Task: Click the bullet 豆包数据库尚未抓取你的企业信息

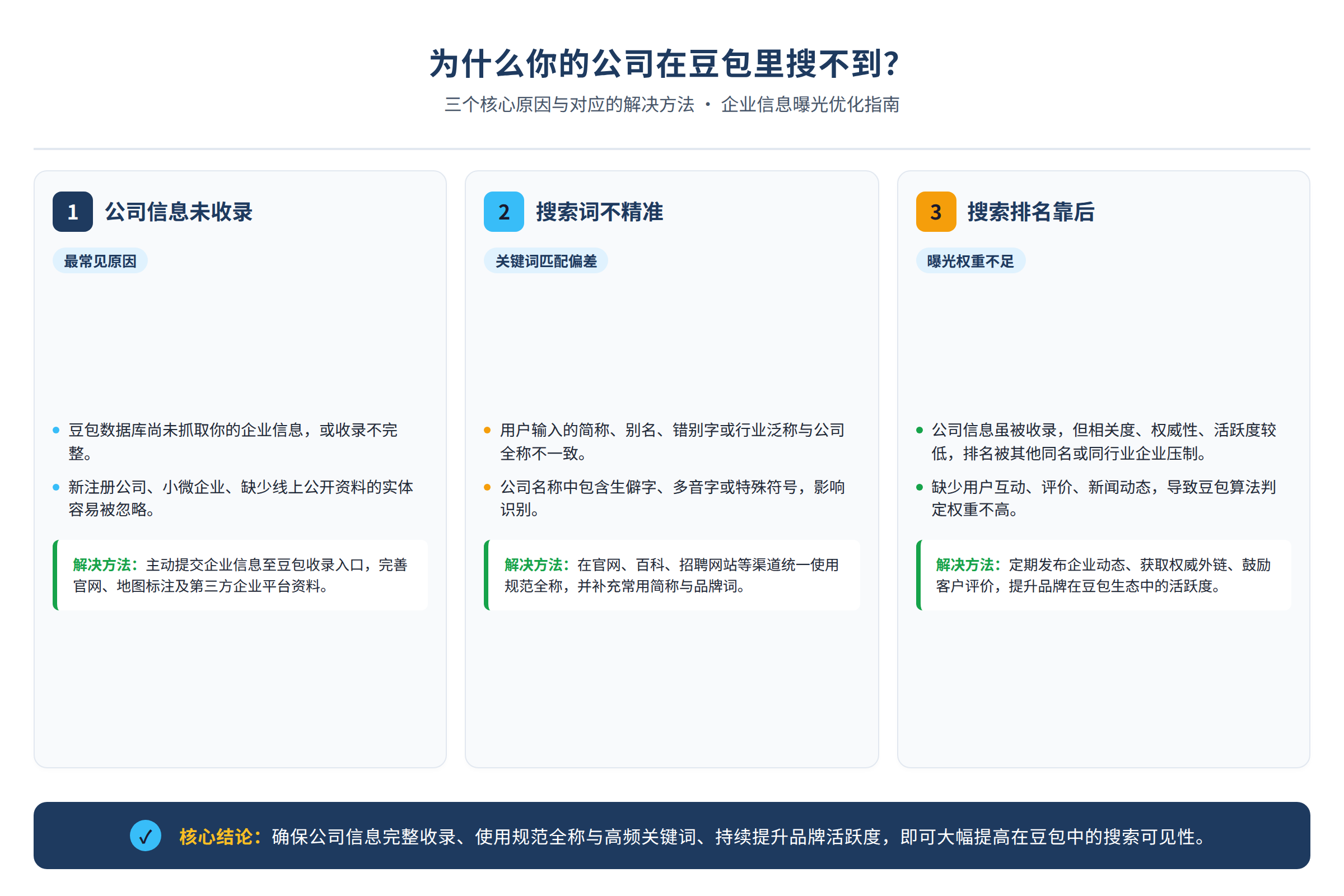Action: [x=233, y=441]
